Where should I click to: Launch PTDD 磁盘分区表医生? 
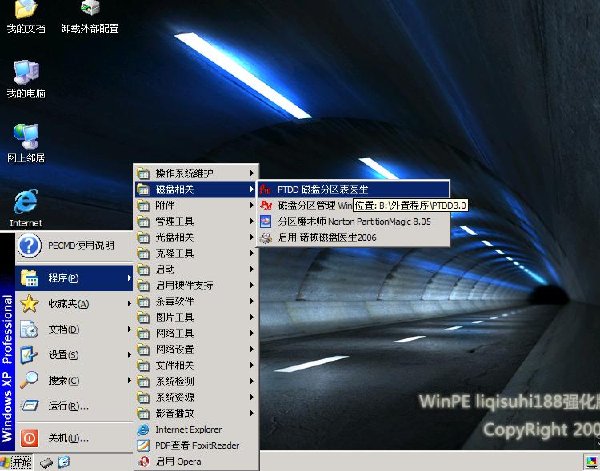pos(353,189)
